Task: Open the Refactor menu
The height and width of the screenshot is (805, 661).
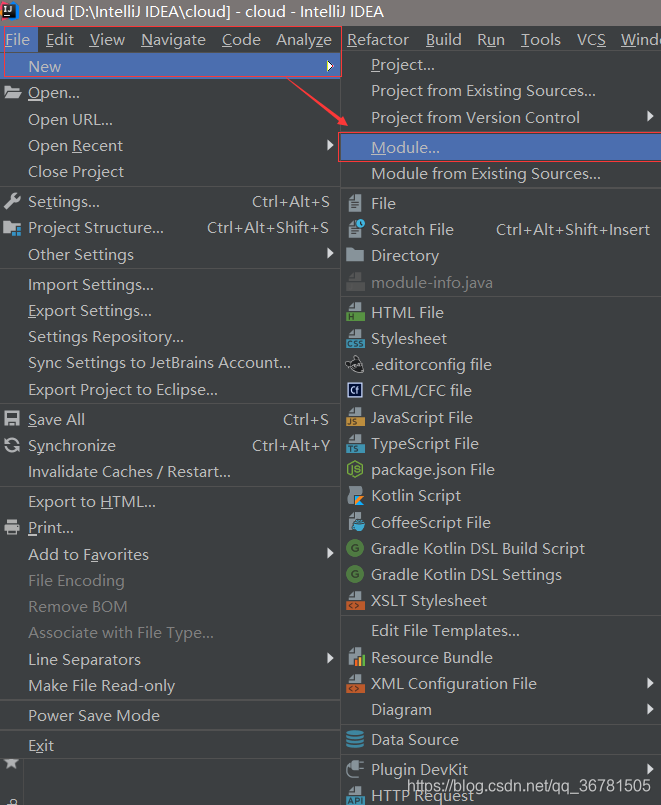Action: point(378,40)
